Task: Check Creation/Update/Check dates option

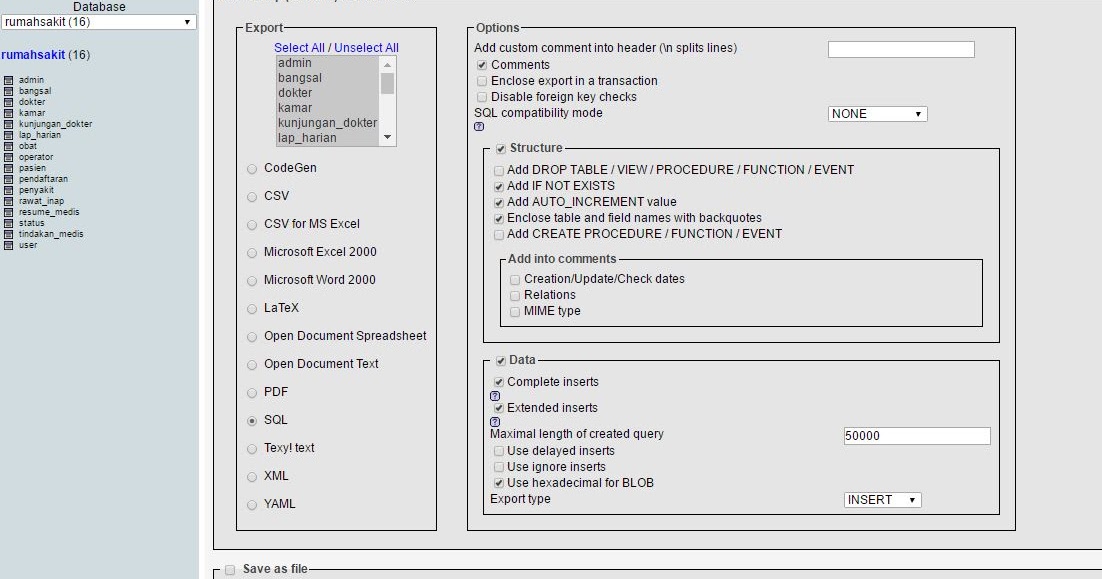Action: click(x=515, y=280)
